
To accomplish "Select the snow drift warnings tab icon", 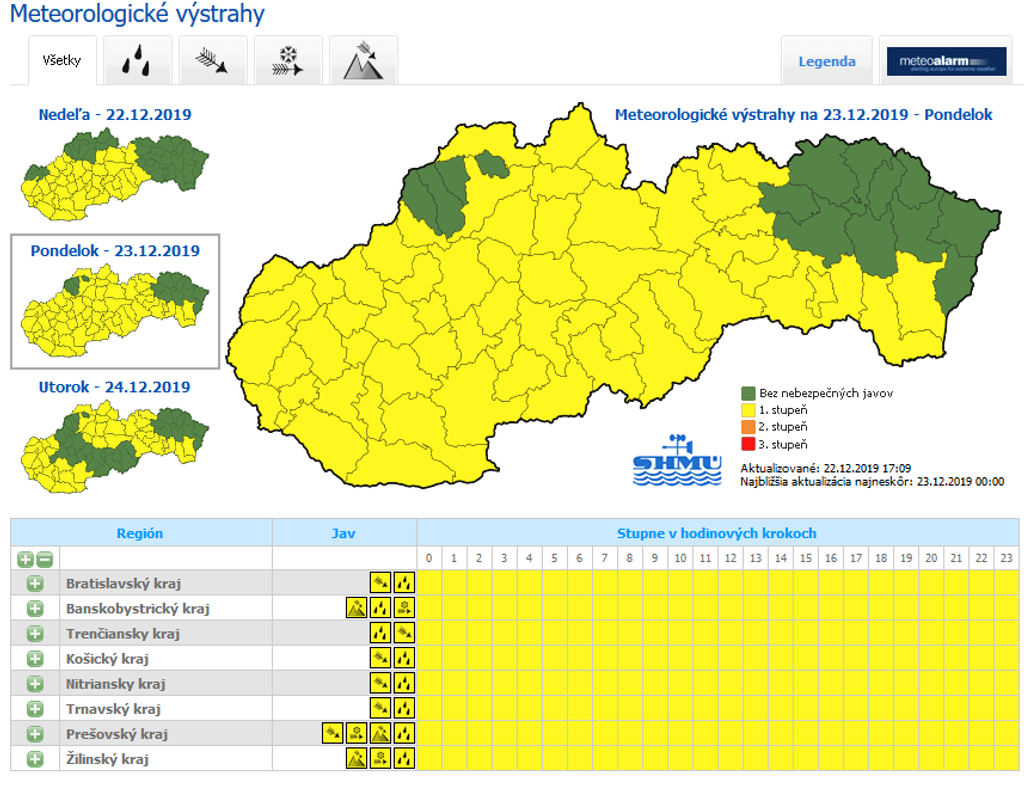I will pyautogui.click(x=288, y=62).
